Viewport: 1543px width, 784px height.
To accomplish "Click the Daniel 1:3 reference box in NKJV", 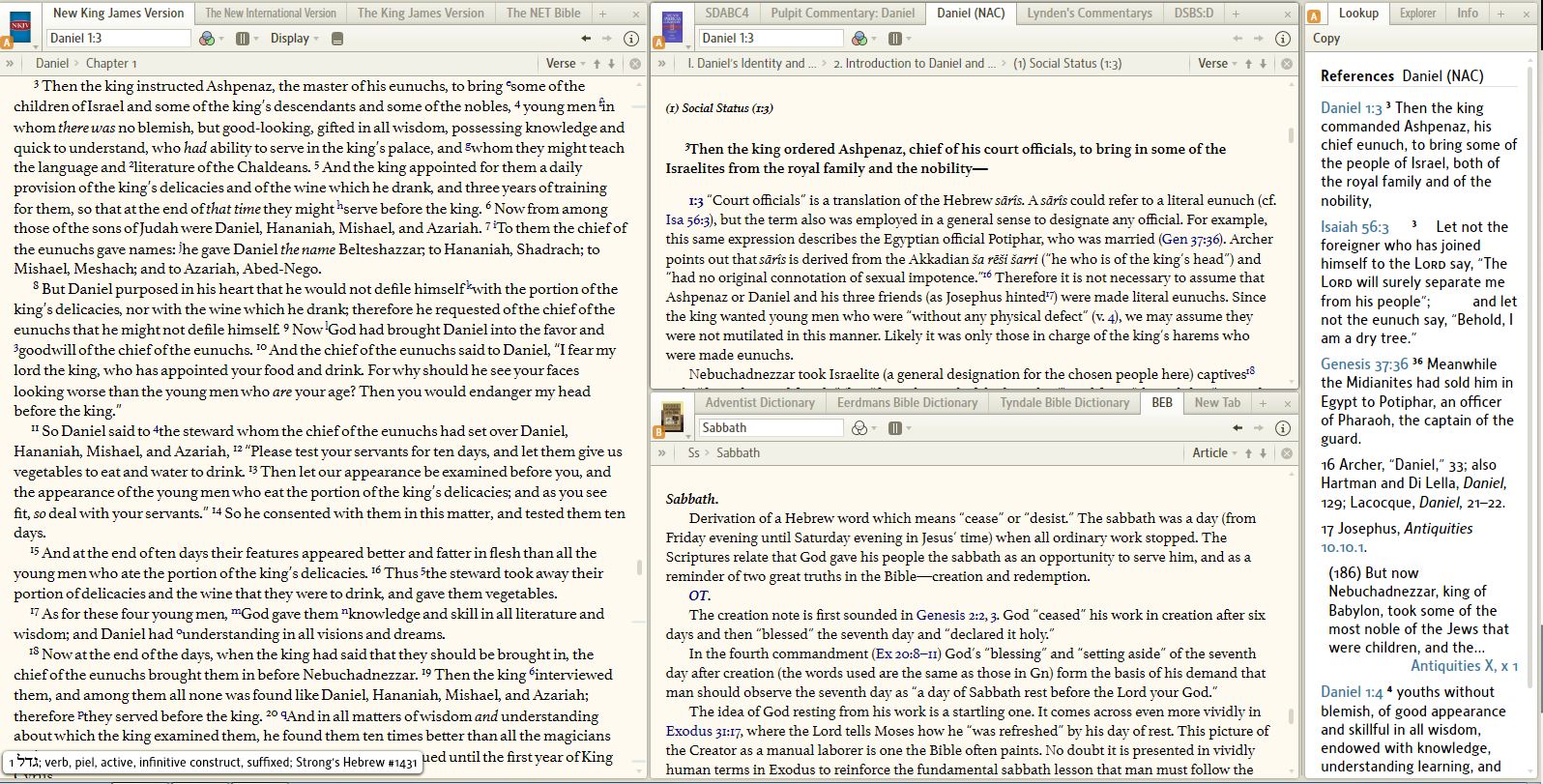I will point(118,39).
